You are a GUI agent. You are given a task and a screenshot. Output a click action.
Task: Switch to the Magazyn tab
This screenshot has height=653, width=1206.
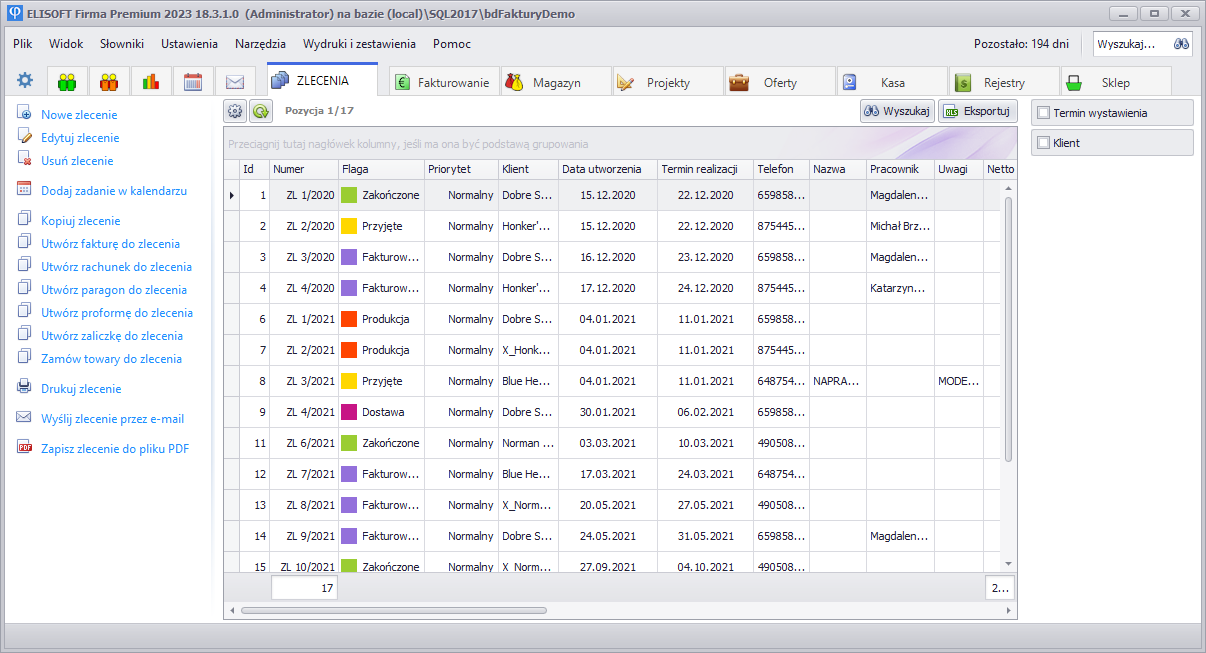pyautogui.click(x=556, y=83)
